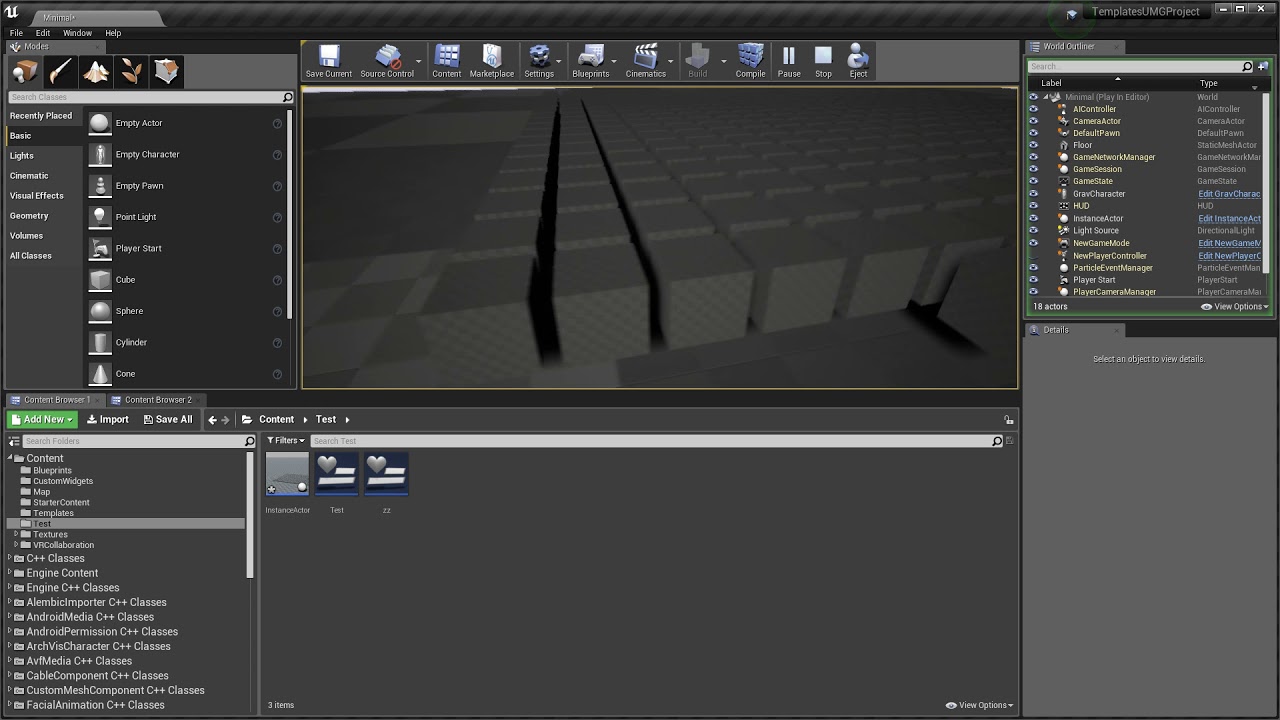Select the InstanceActor asset thumbnail

pyautogui.click(x=287, y=474)
